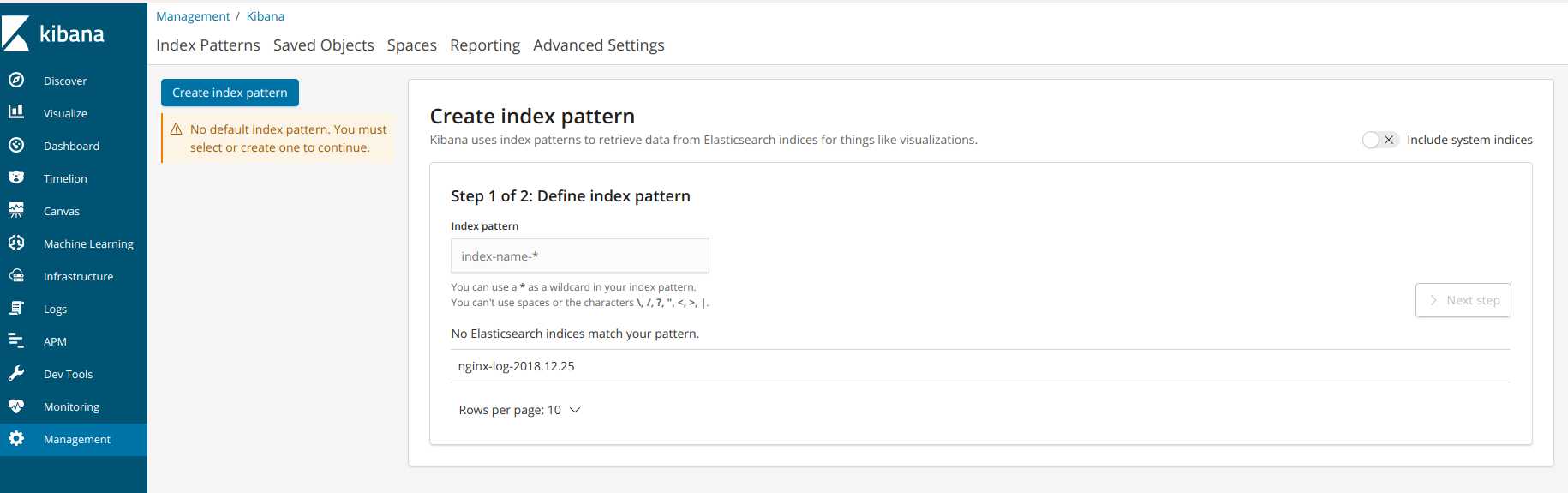Focus the Index pattern input field
The height and width of the screenshot is (493, 1568).
click(580, 256)
